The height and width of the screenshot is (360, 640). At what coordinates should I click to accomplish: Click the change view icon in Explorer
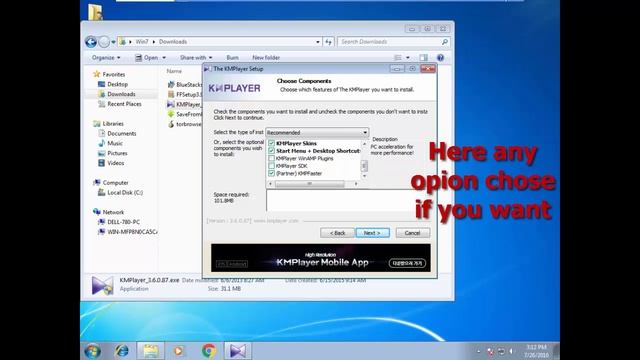pos(398,58)
